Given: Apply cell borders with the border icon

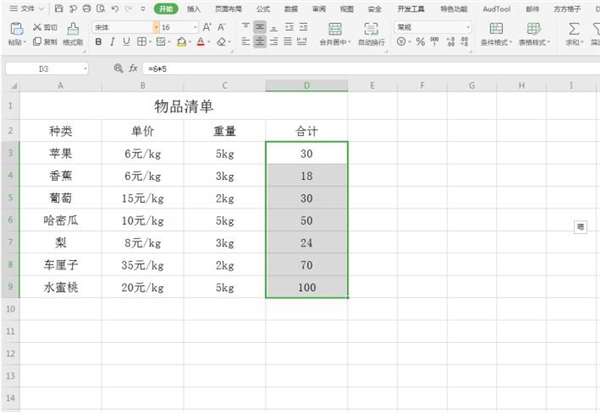Looking at the screenshot, I should 142,42.
